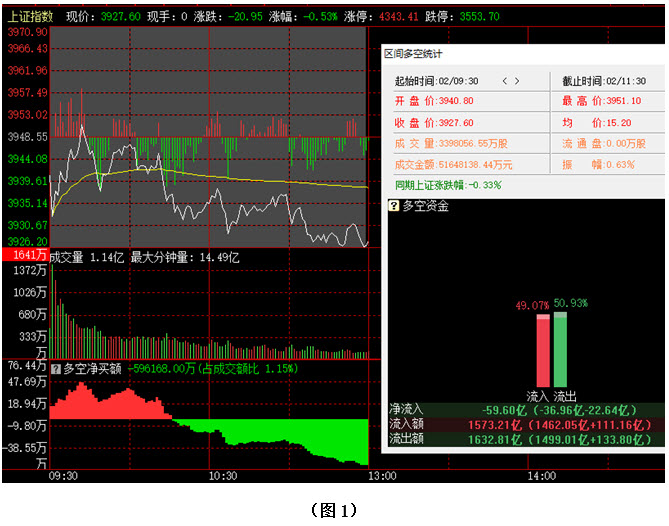Select the 流出额 row in the table
The width and height of the screenshot is (669, 526).
525,439
